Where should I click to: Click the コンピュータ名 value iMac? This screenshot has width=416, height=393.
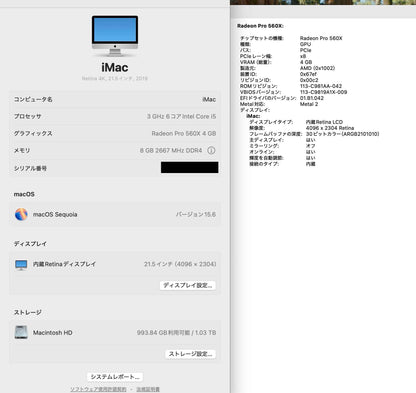209,99
